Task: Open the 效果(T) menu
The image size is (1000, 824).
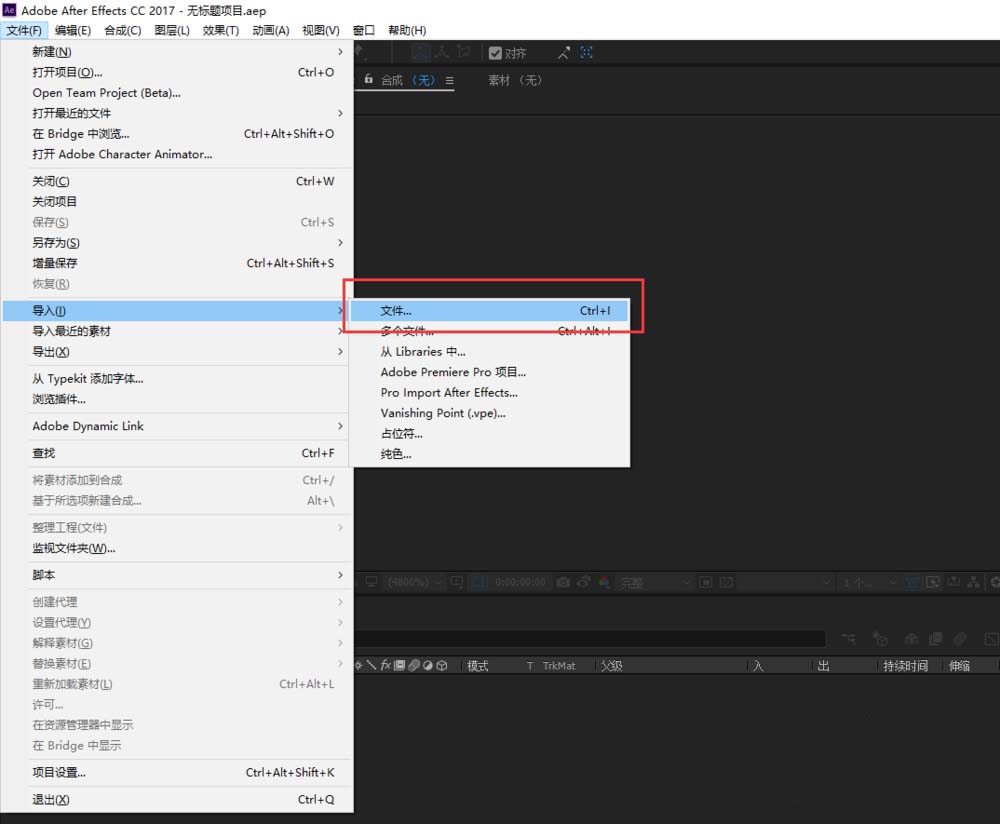Action: (x=221, y=30)
